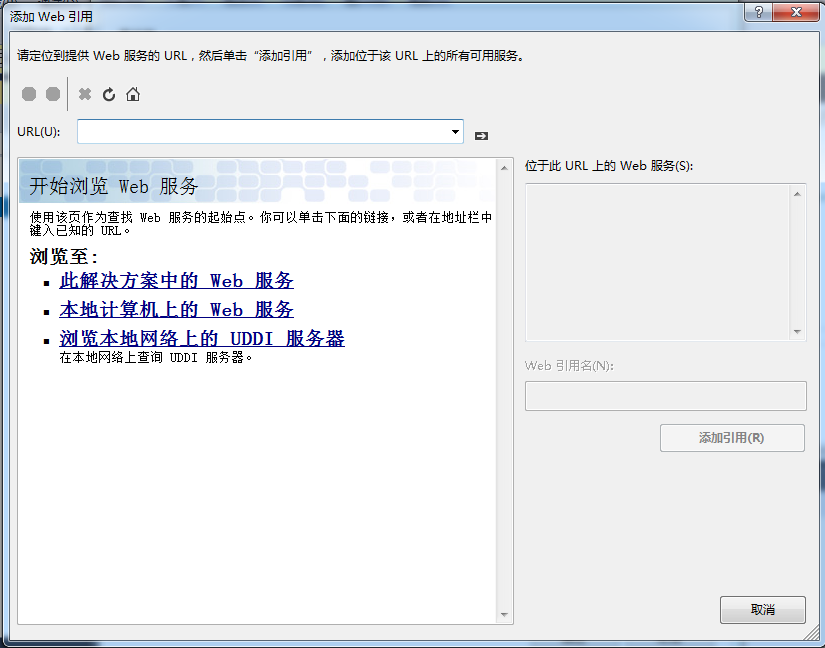Click the Back navigation icon

pos(29,94)
